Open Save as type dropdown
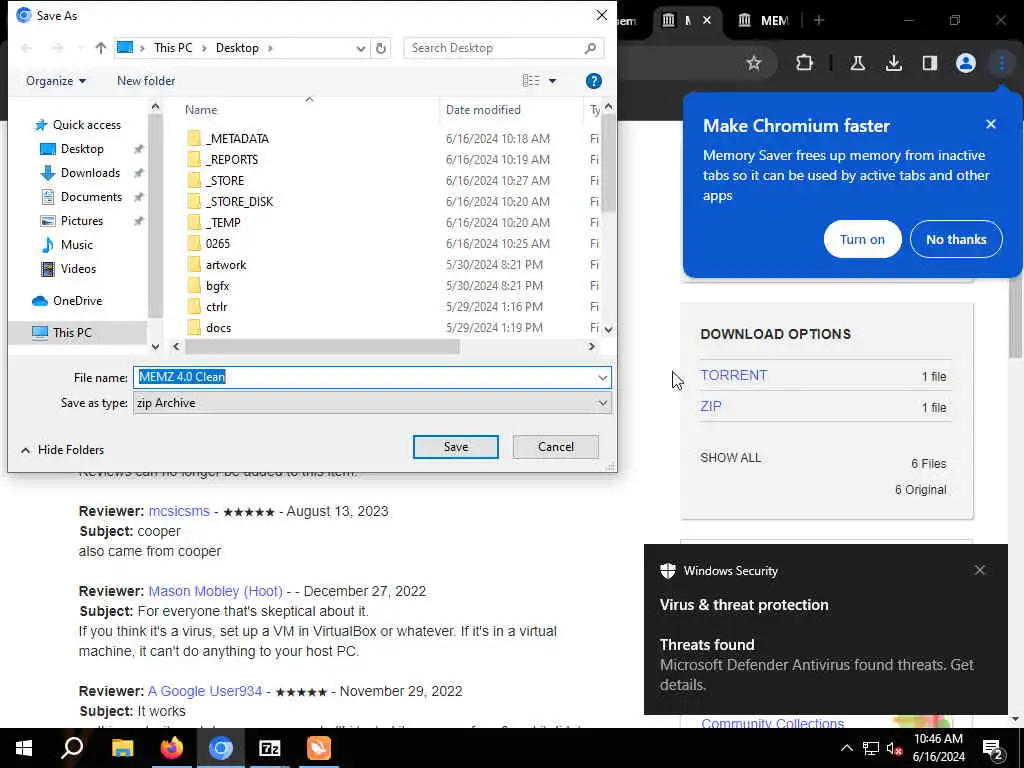The image size is (1024, 768). point(602,403)
